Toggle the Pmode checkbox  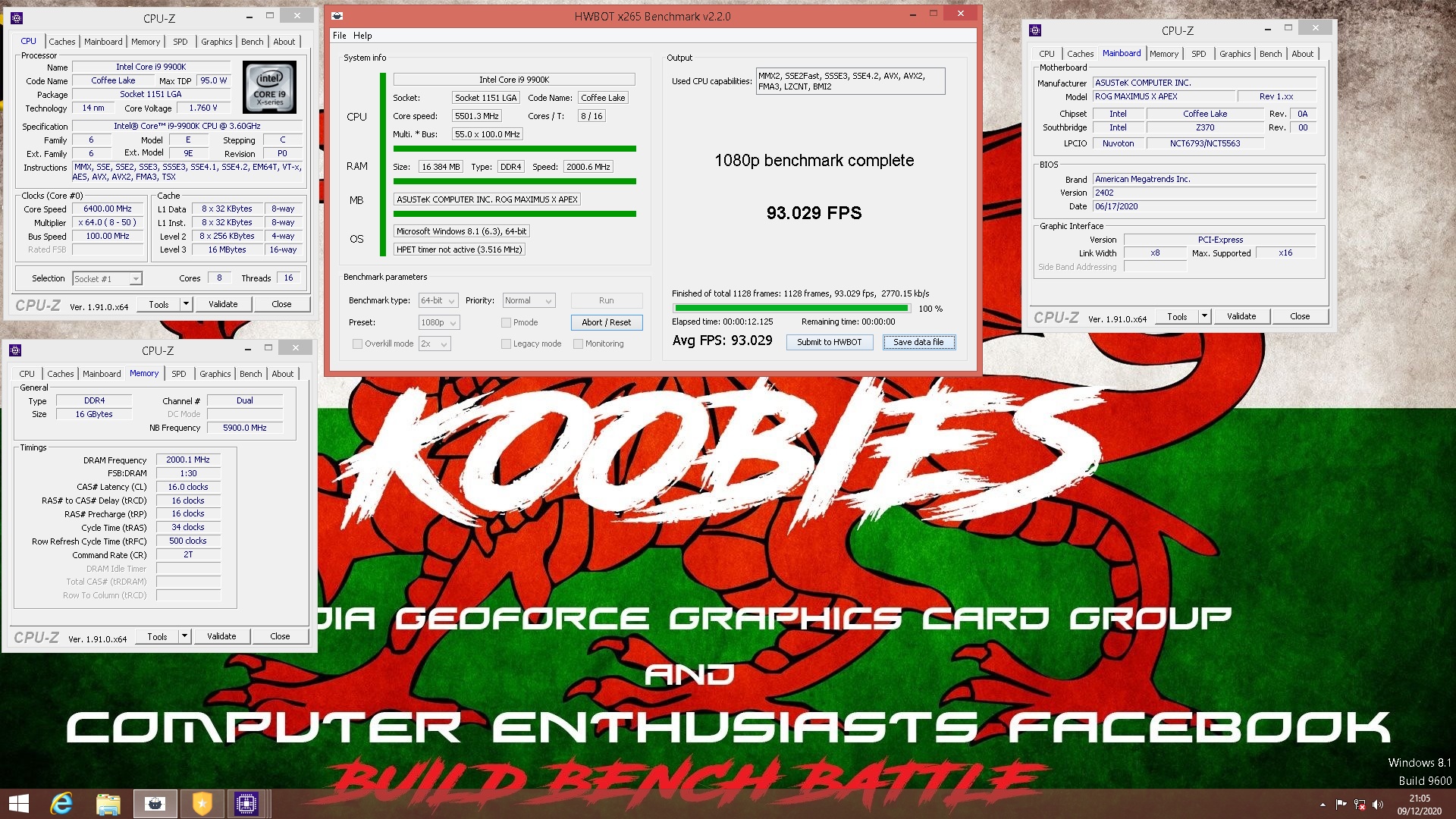pyautogui.click(x=506, y=322)
